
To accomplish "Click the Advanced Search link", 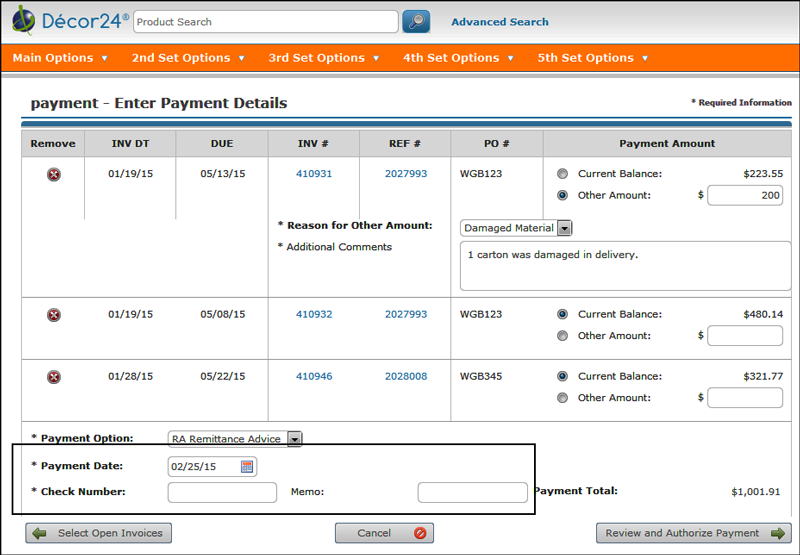I will pos(499,22).
